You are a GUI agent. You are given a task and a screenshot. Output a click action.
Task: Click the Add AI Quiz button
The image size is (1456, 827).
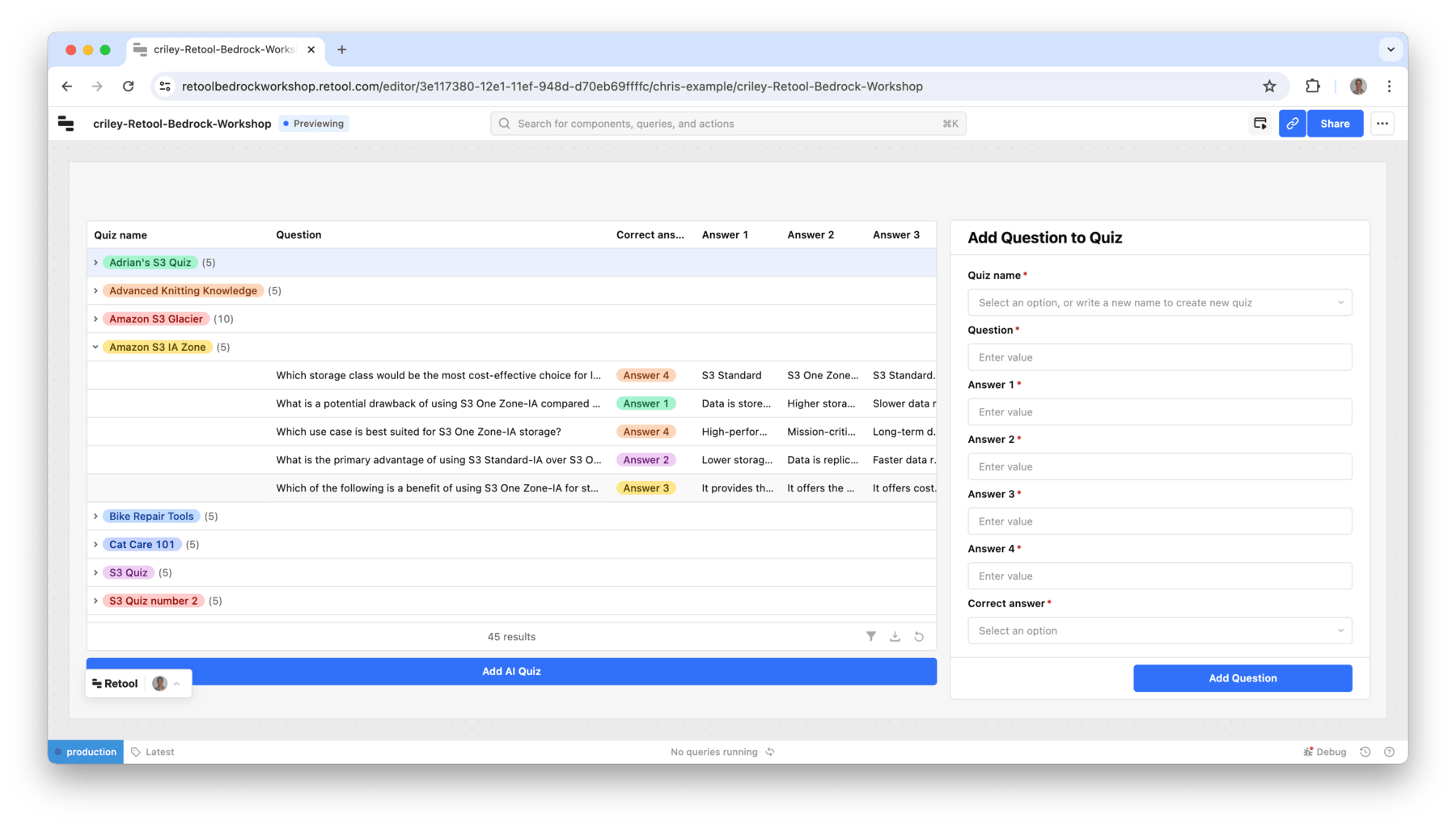[x=511, y=672]
